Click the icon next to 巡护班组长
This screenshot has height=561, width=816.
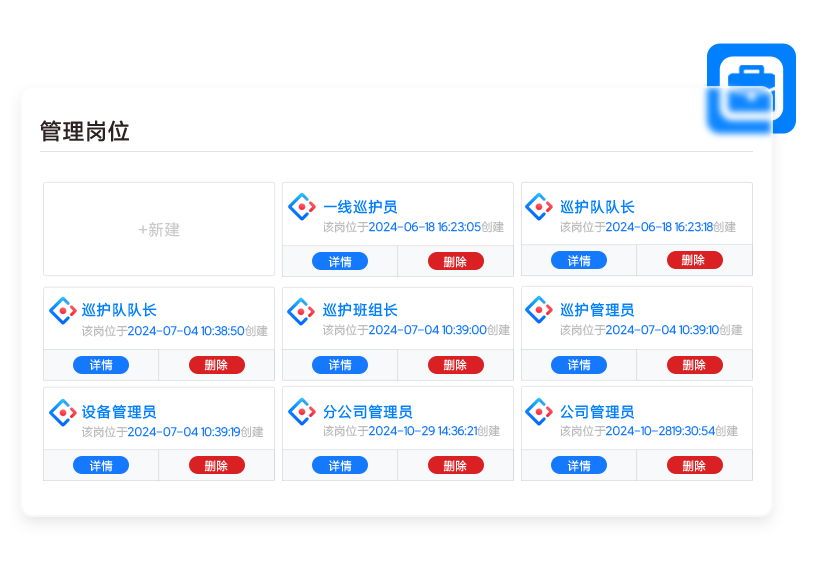(301, 311)
